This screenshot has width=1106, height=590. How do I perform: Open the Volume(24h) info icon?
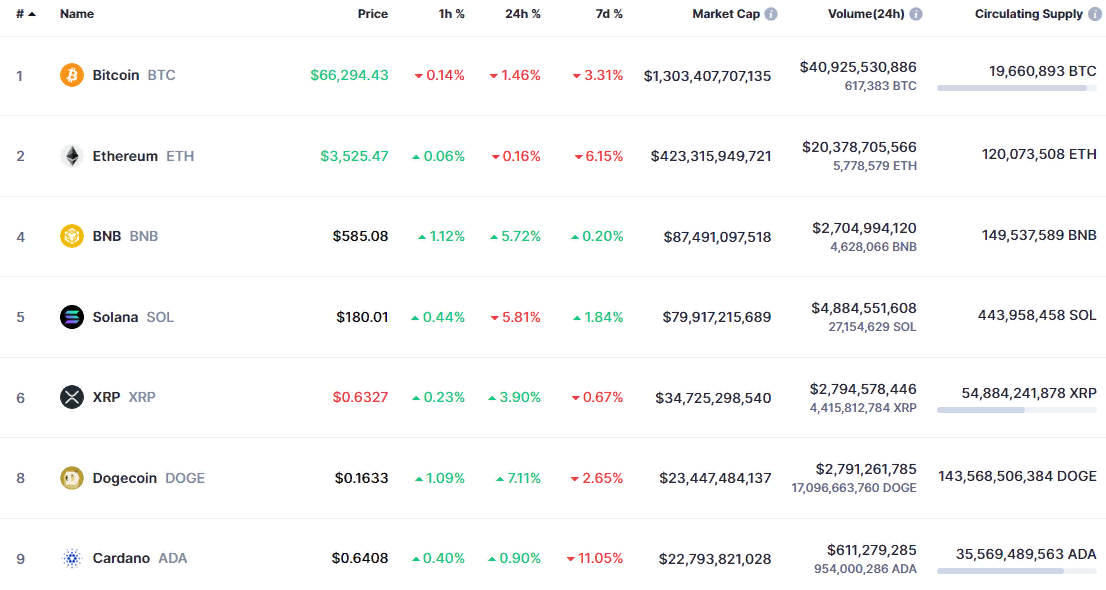(916, 14)
